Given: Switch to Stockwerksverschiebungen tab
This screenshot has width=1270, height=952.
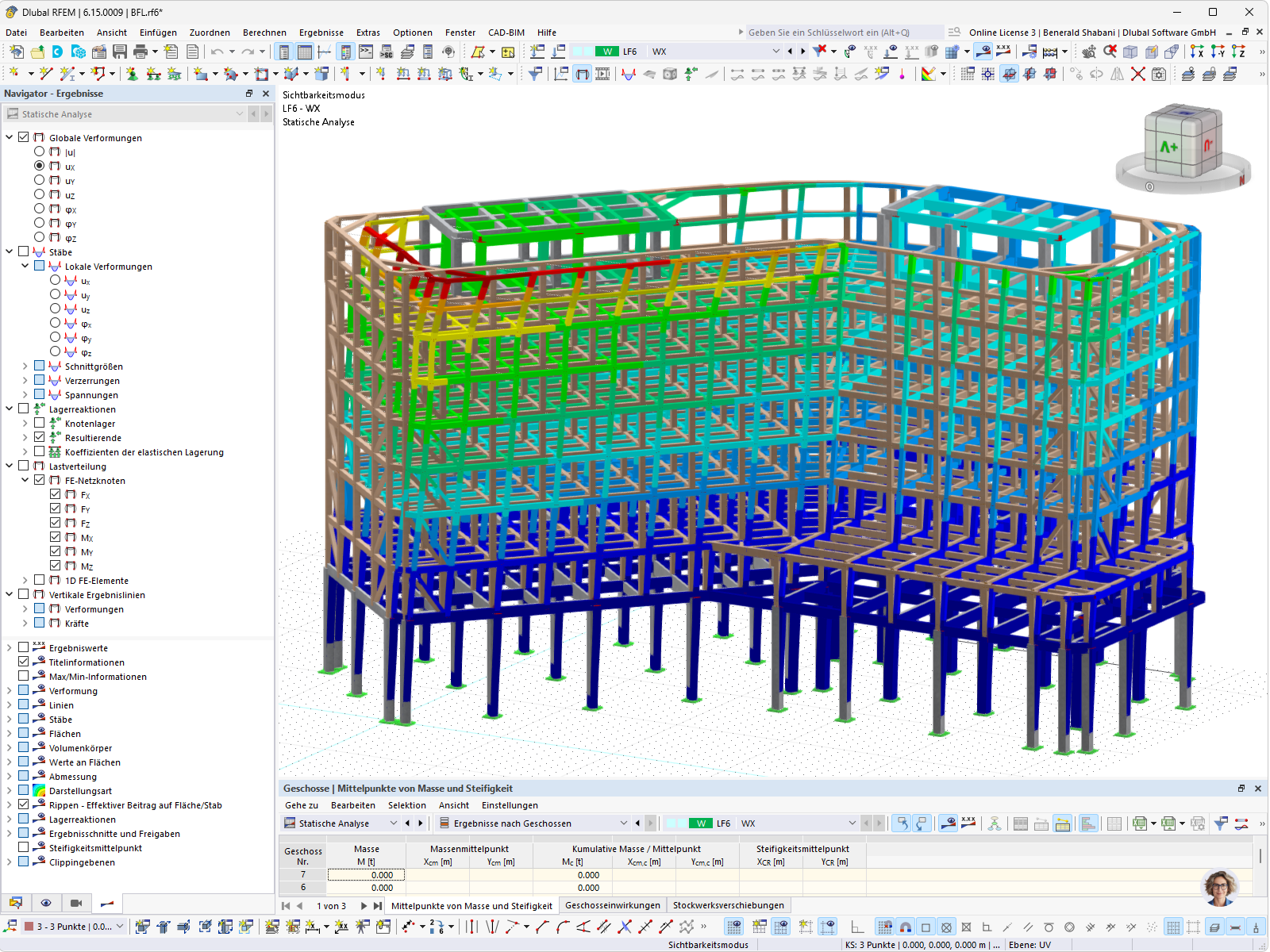Looking at the screenshot, I should tap(728, 905).
